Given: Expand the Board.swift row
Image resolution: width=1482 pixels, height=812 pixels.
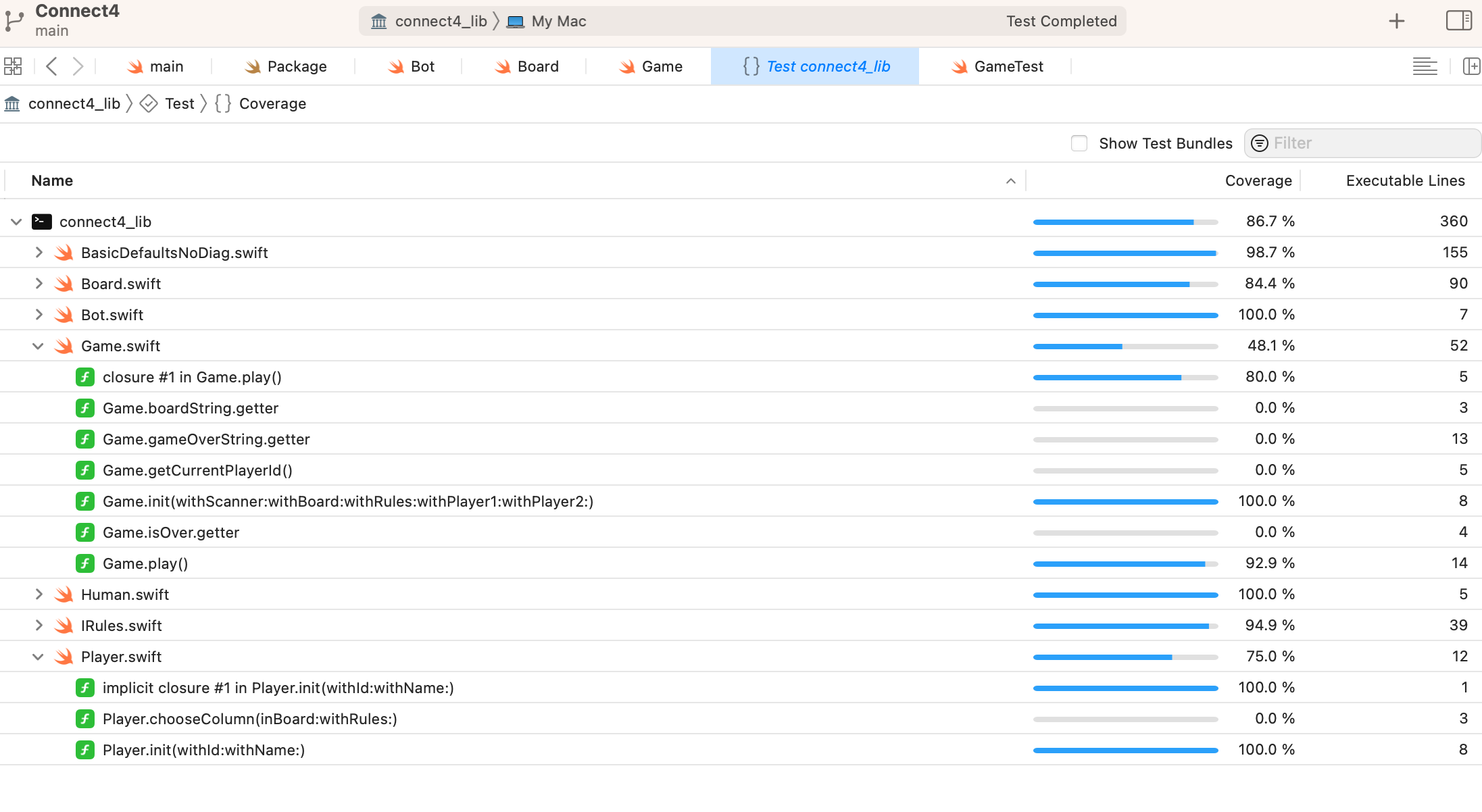Looking at the screenshot, I should click(x=39, y=284).
